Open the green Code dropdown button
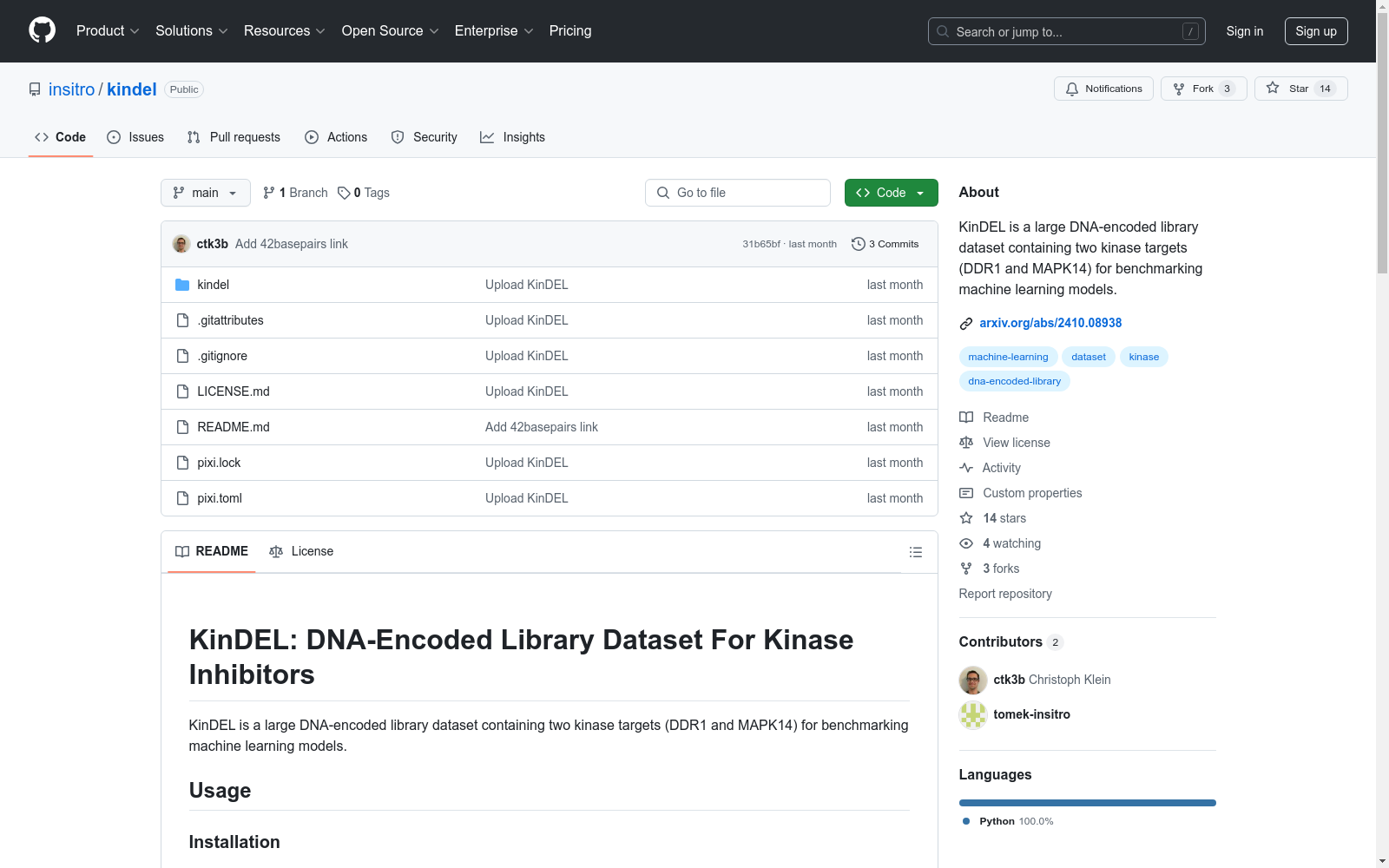Viewport: 1389px width, 868px height. tap(891, 193)
